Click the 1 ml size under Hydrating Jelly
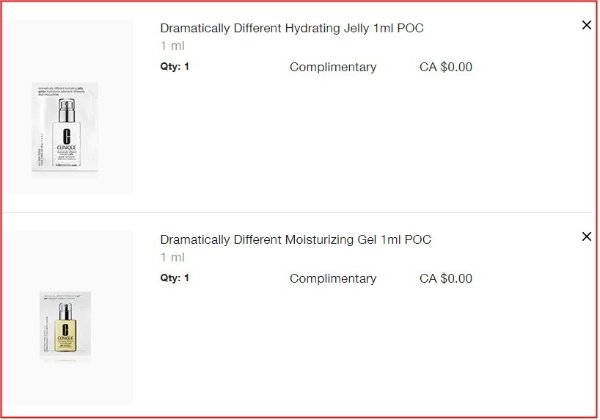 click(x=173, y=46)
